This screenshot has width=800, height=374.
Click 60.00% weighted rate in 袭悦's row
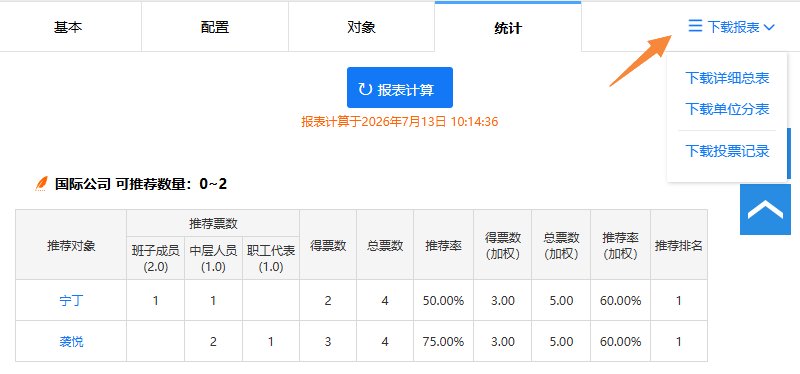620,341
